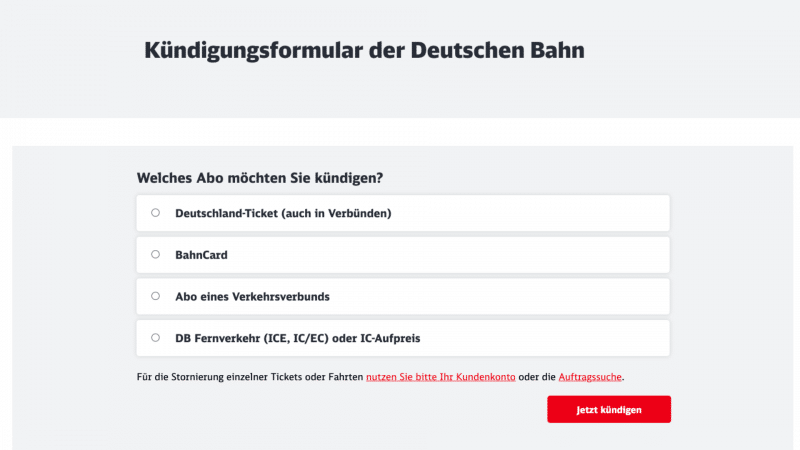Click the "Für die Stornierung einzelner Tickets" text

click(x=250, y=377)
